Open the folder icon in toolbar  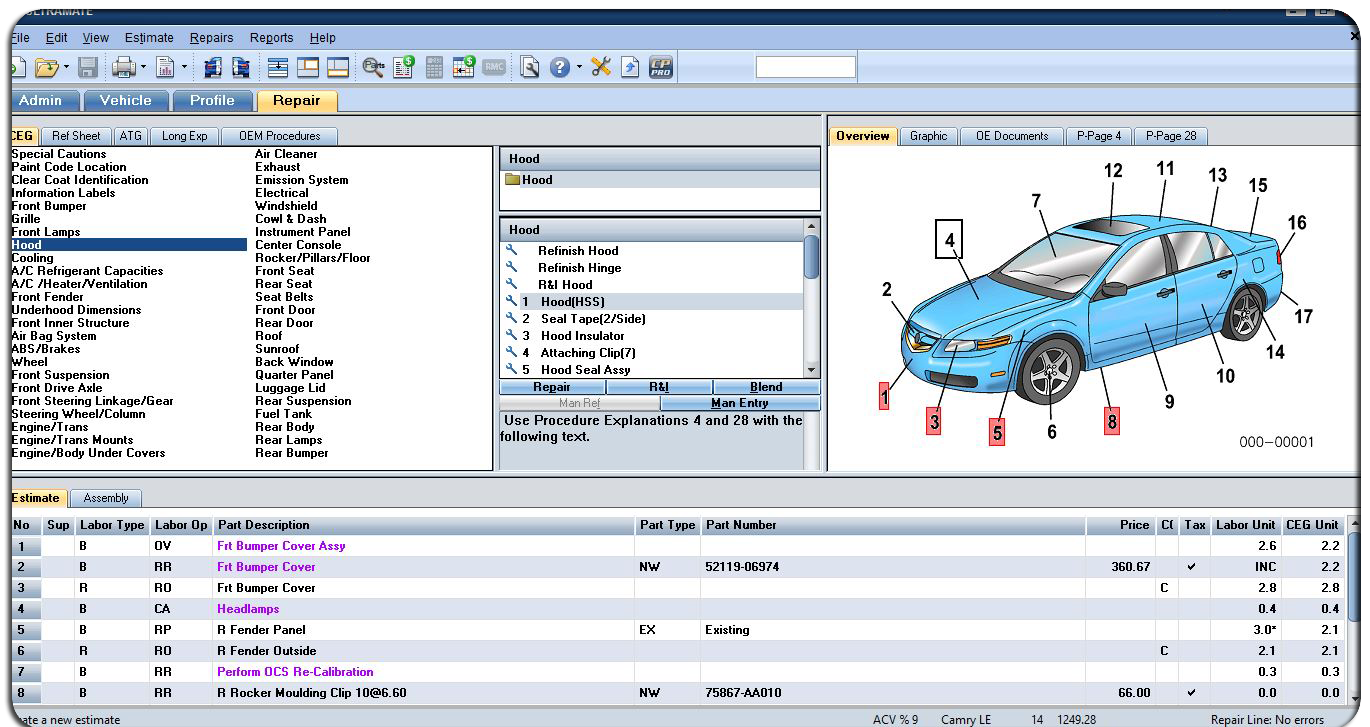tap(46, 67)
